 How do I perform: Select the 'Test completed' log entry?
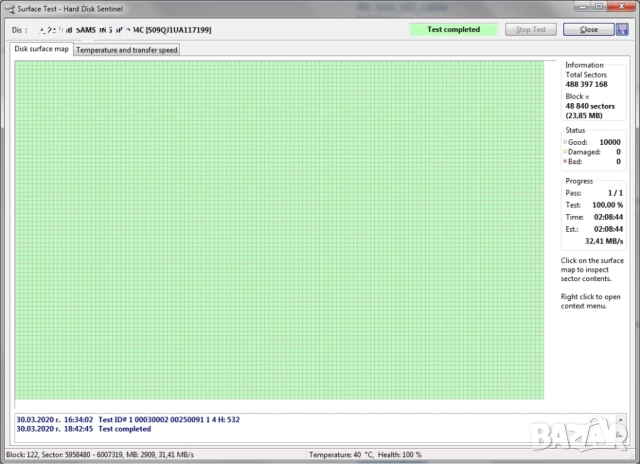point(124,429)
